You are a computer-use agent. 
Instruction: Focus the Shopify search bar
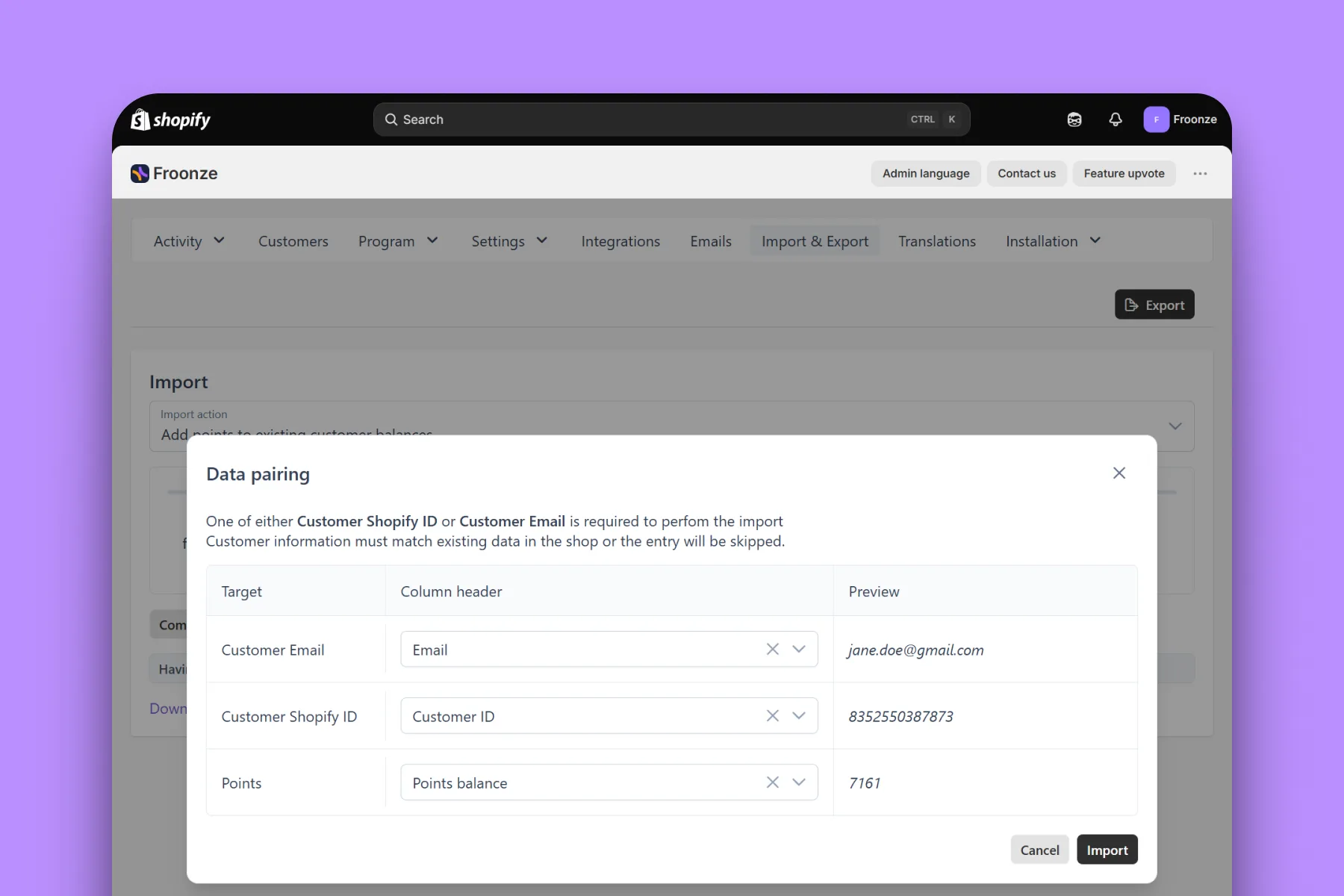[x=671, y=119]
